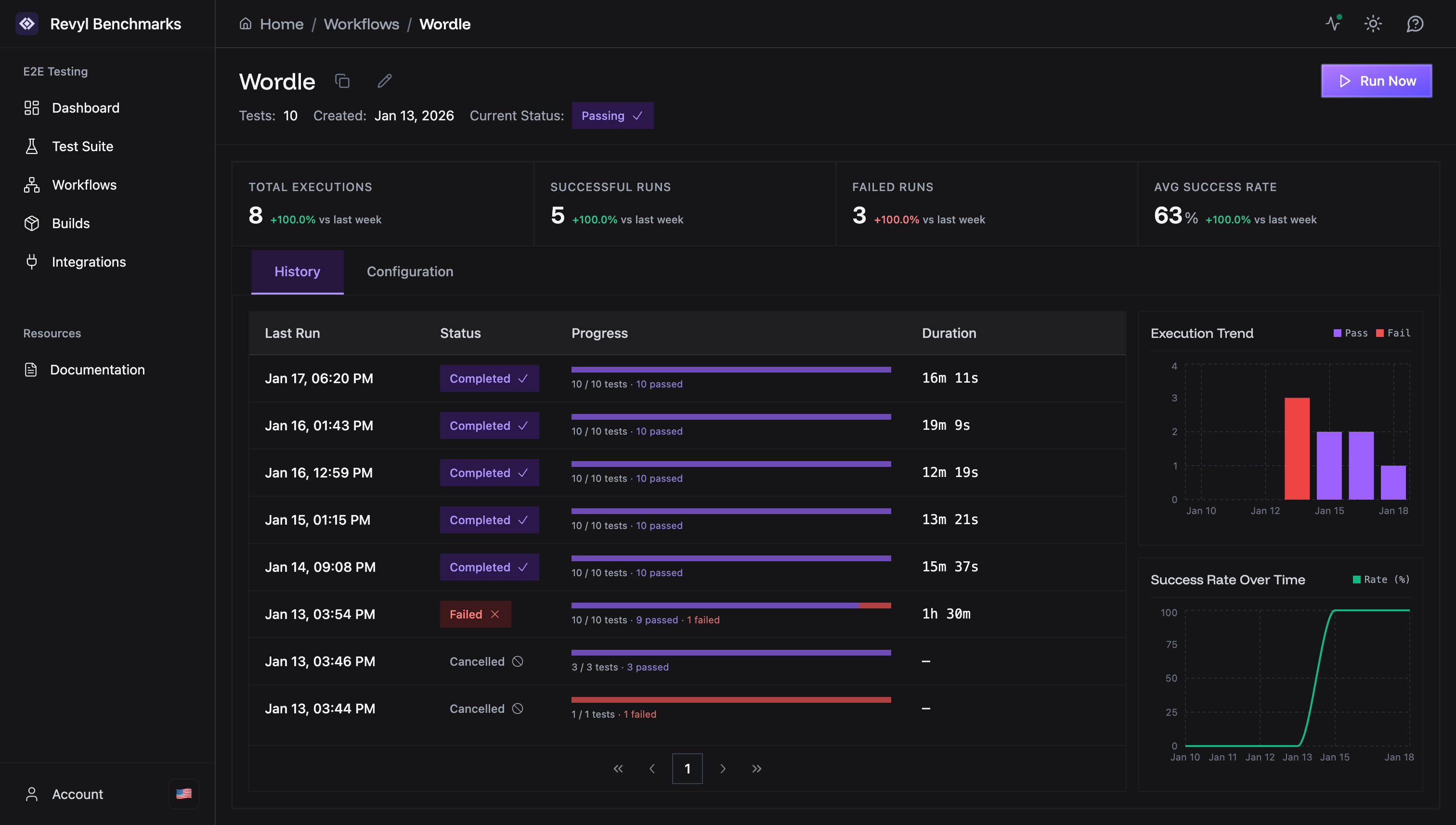Open the help question mark icon
The height and width of the screenshot is (825, 1456).
[x=1415, y=24]
